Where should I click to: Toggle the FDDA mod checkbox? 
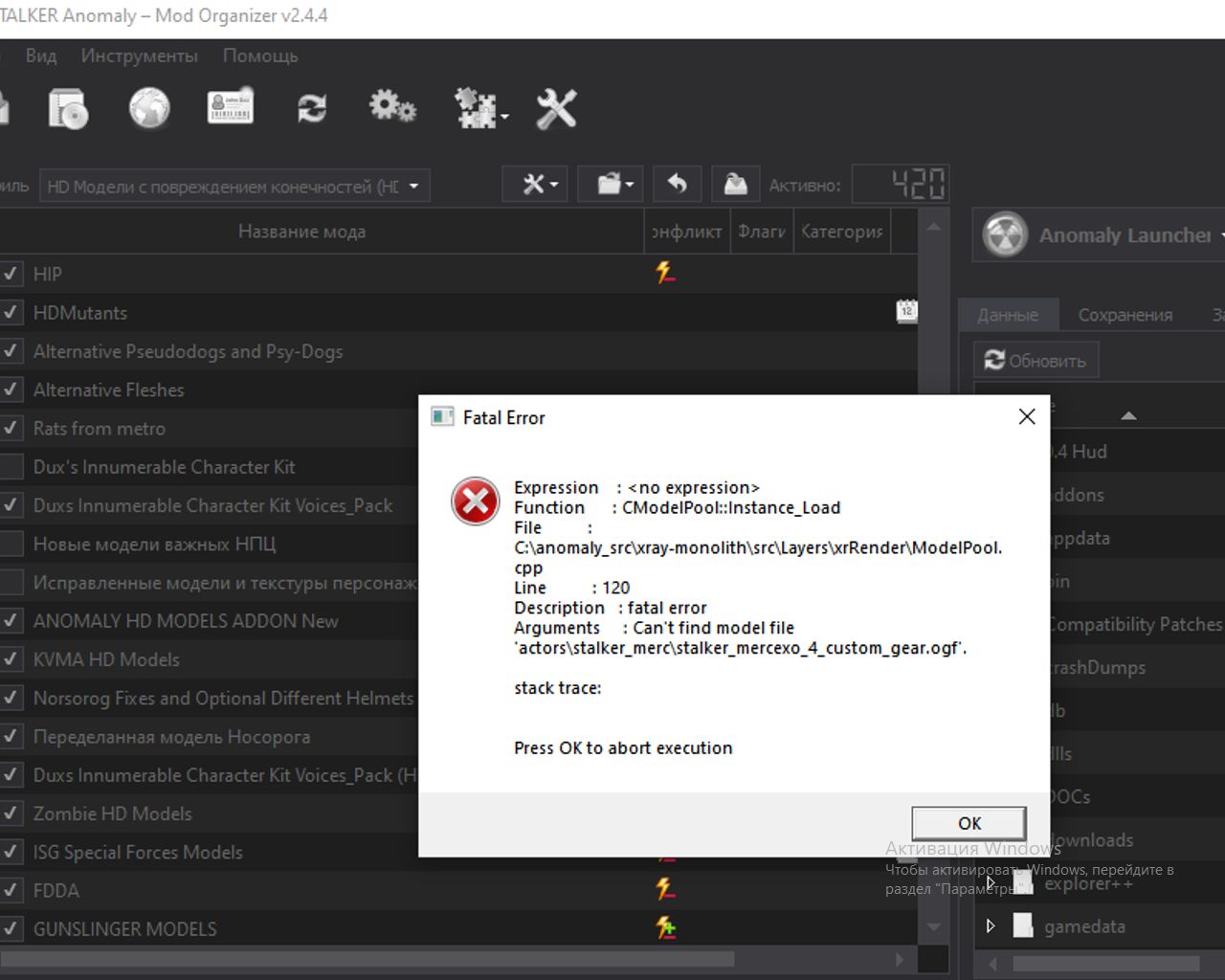pos(11,890)
